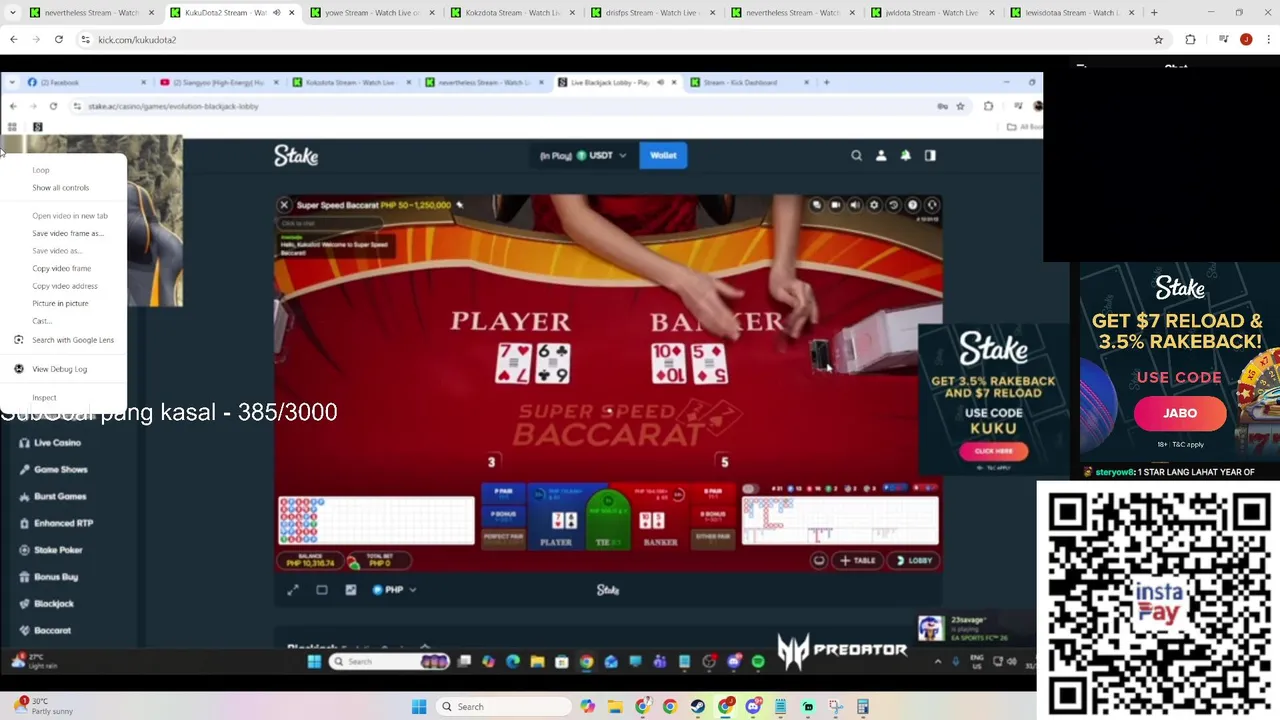
Task: Select Bonus Buy in sidebar
Action: tap(55, 577)
